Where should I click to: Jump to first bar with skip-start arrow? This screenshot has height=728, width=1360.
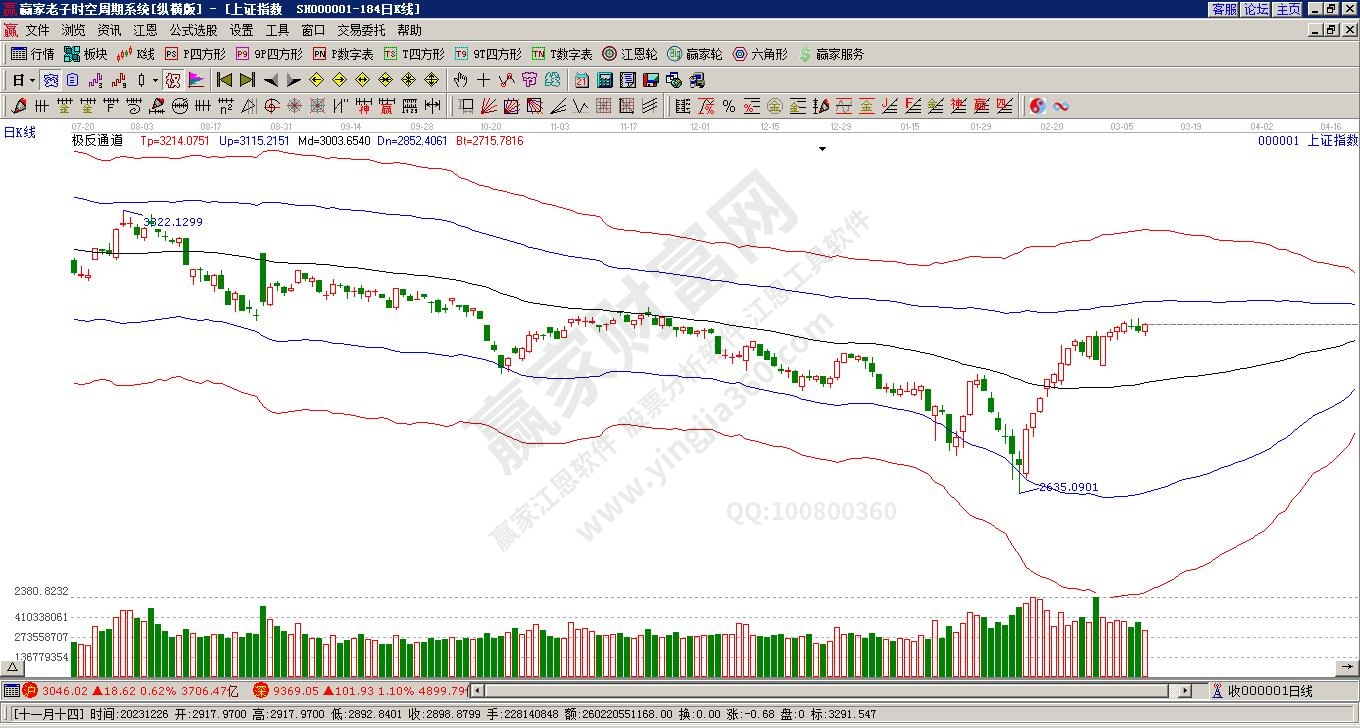[225, 80]
